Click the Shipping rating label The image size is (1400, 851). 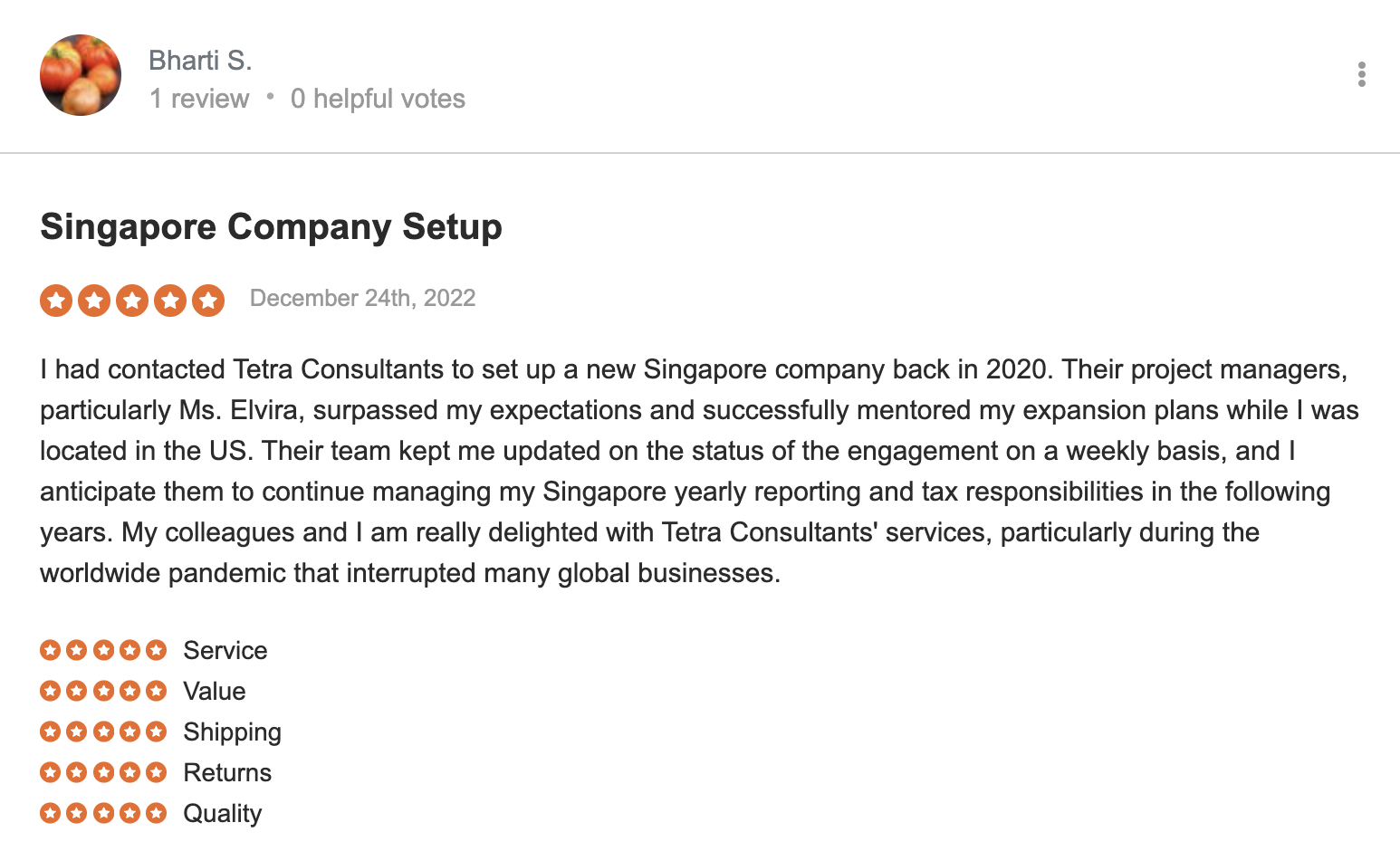[232, 731]
